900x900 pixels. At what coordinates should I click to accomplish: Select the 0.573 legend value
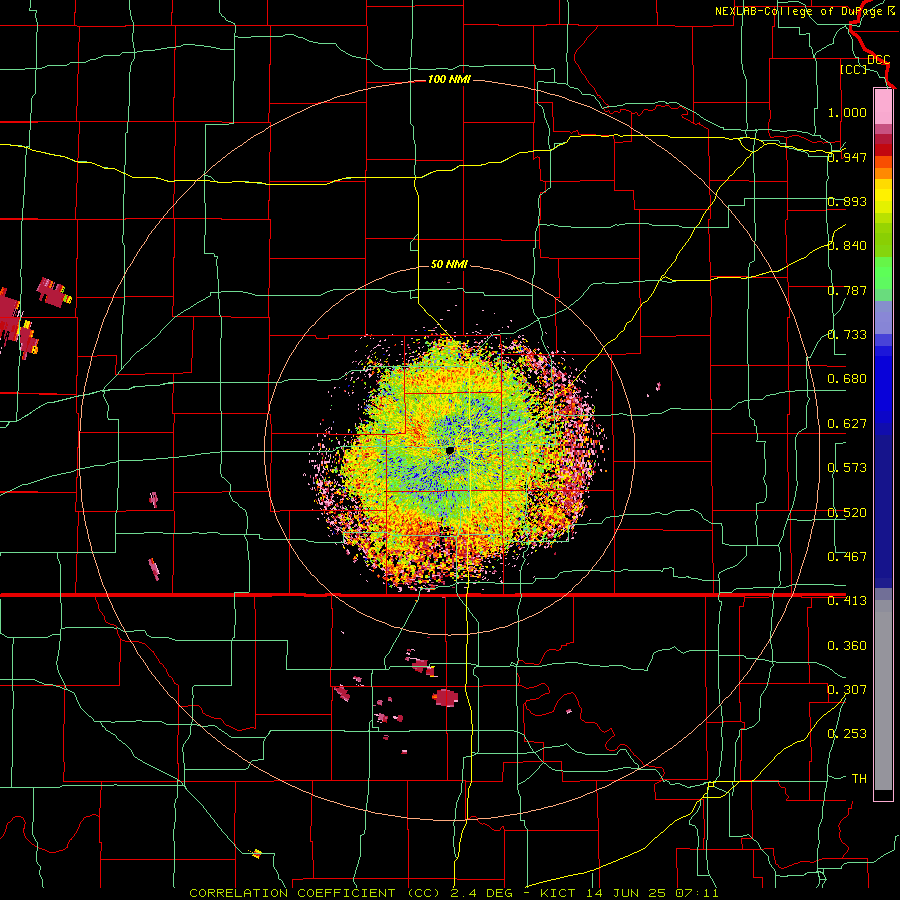click(847, 468)
